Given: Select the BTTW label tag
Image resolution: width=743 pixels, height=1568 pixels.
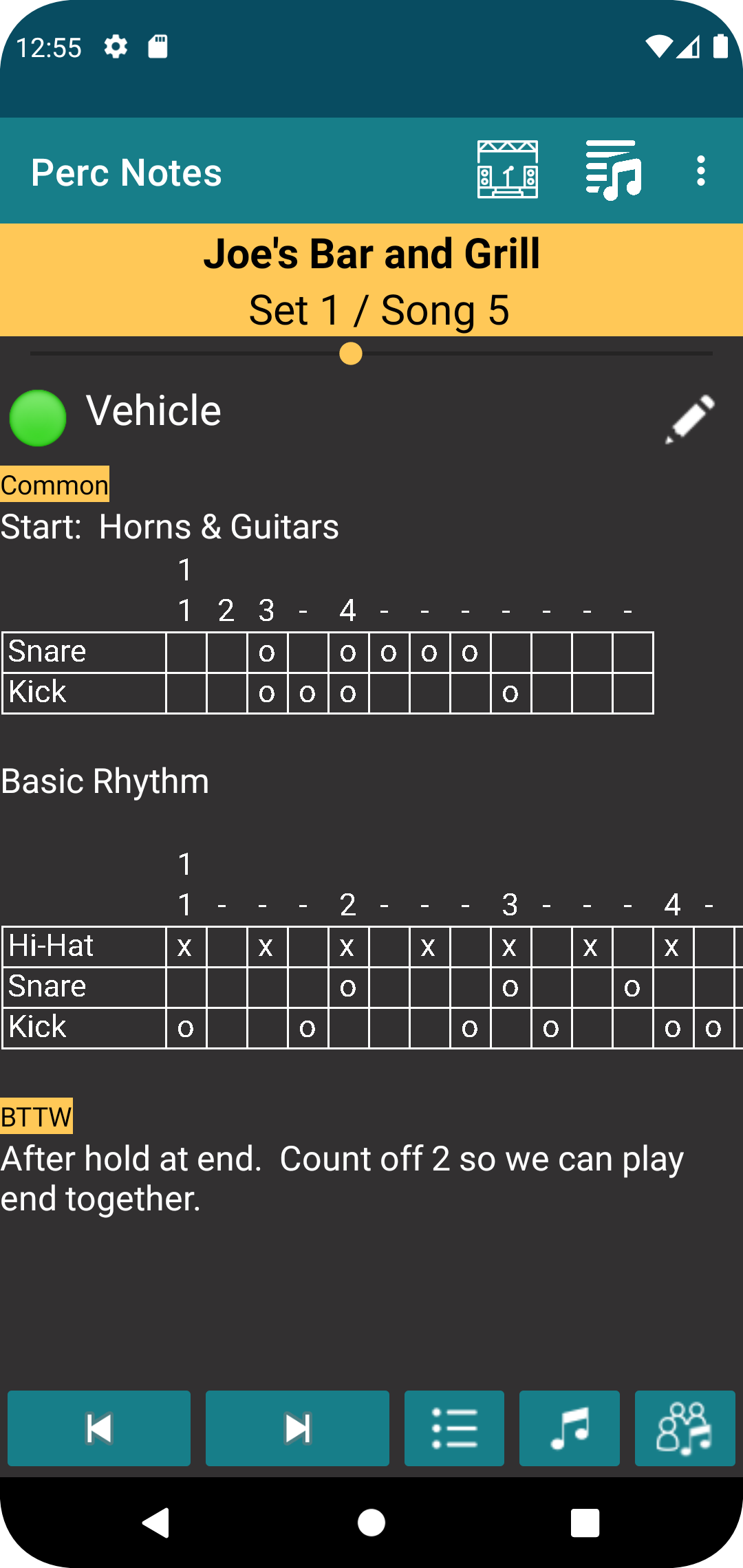Looking at the screenshot, I should click(x=36, y=1117).
